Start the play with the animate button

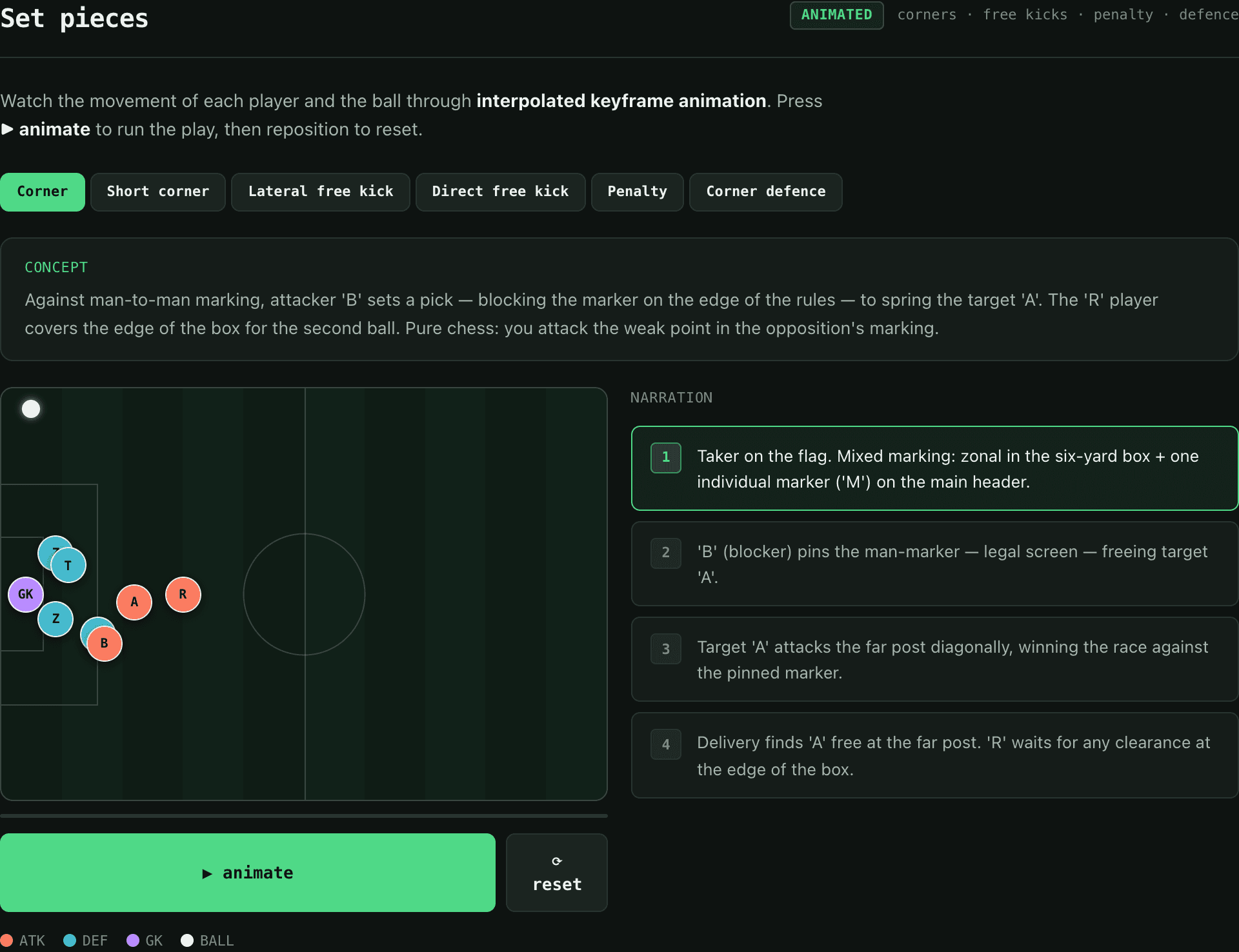click(248, 873)
